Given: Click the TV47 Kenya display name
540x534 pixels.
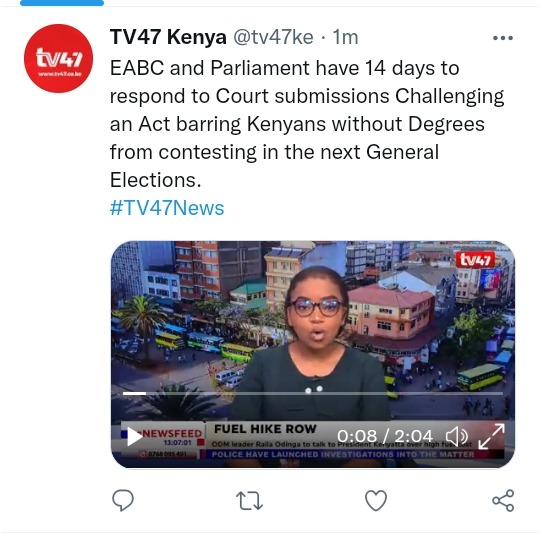Looking at the screenshot, I should click(168, 37).
